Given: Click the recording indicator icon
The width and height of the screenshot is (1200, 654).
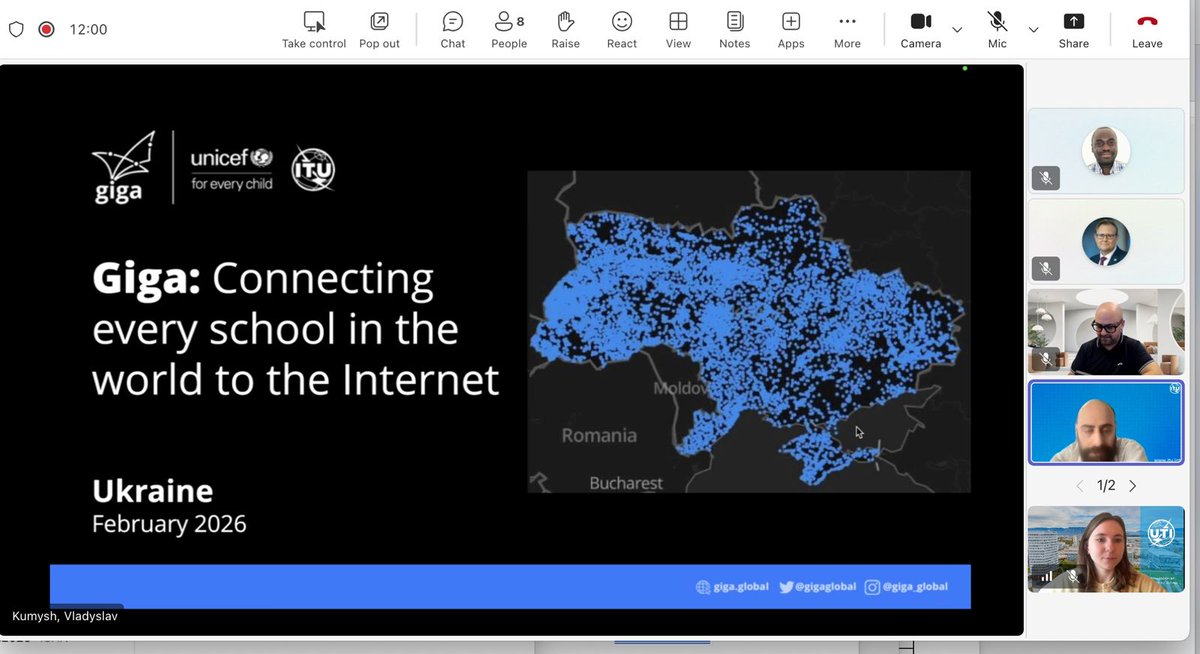Looking at the screenshot, I should tap(46, 29).
